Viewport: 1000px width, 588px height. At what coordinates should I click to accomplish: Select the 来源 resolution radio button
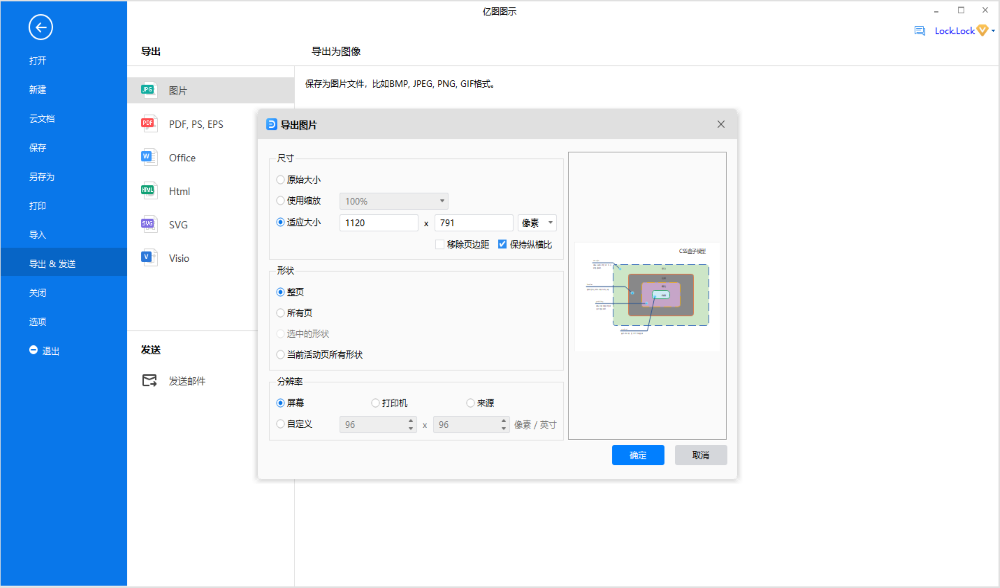click(x=470, y=403)
